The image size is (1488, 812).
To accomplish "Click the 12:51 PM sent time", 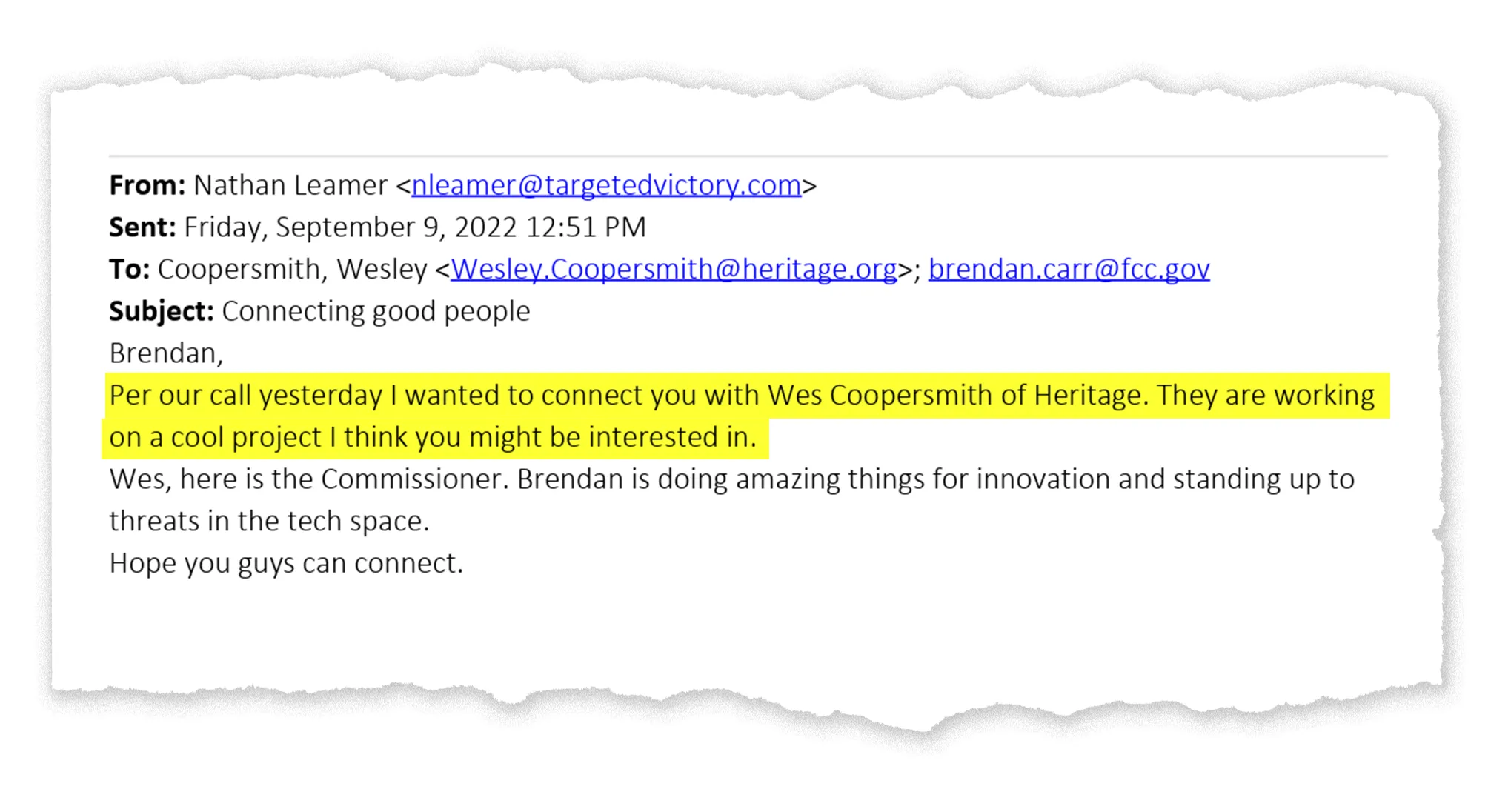I will pyautogui.click(x=585, y=227).
